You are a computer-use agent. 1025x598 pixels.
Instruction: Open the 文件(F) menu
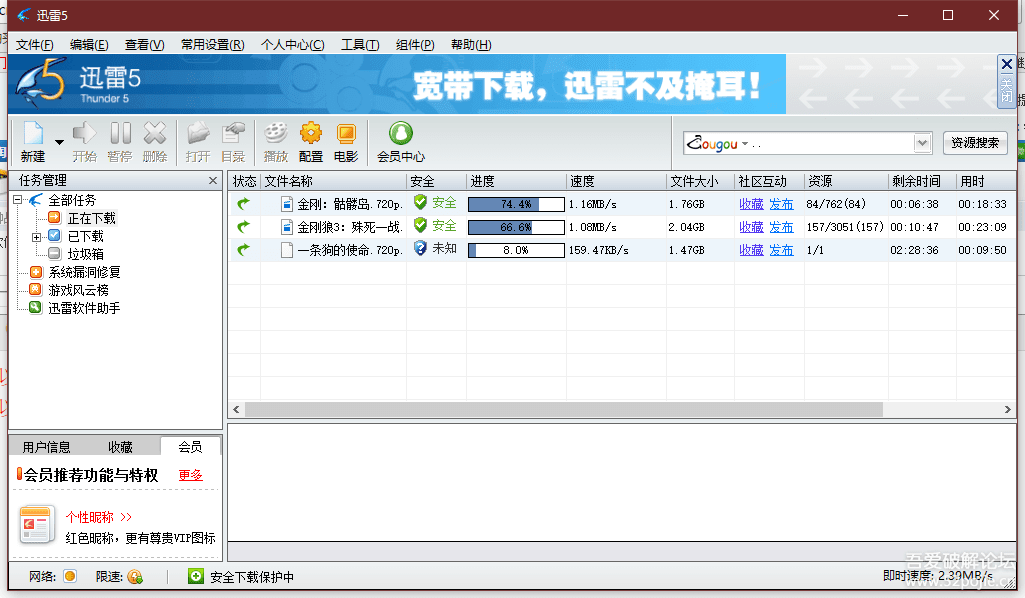tap(34, 44)
